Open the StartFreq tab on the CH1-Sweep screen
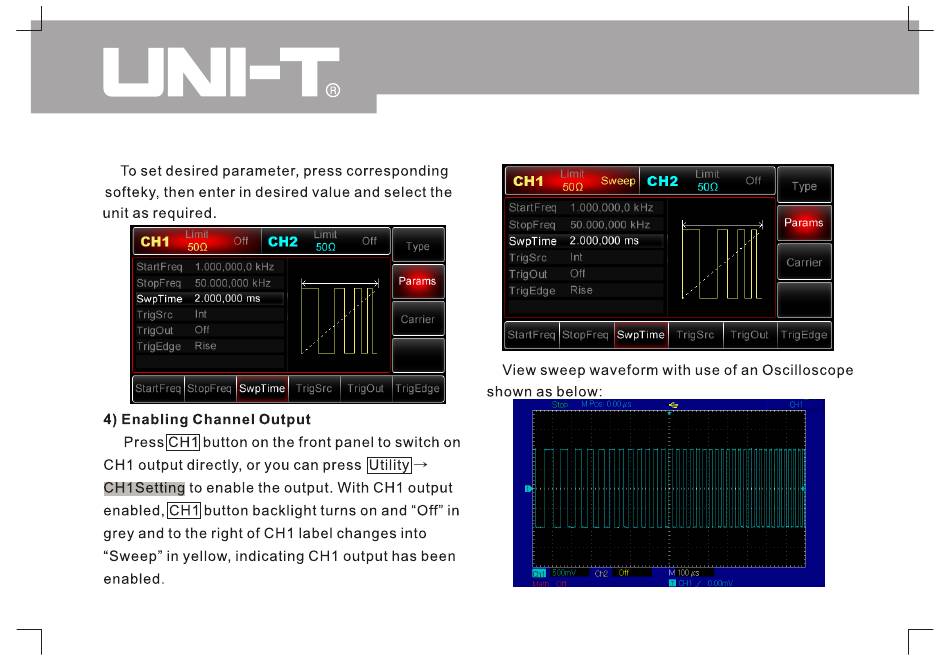 point(531,334)
